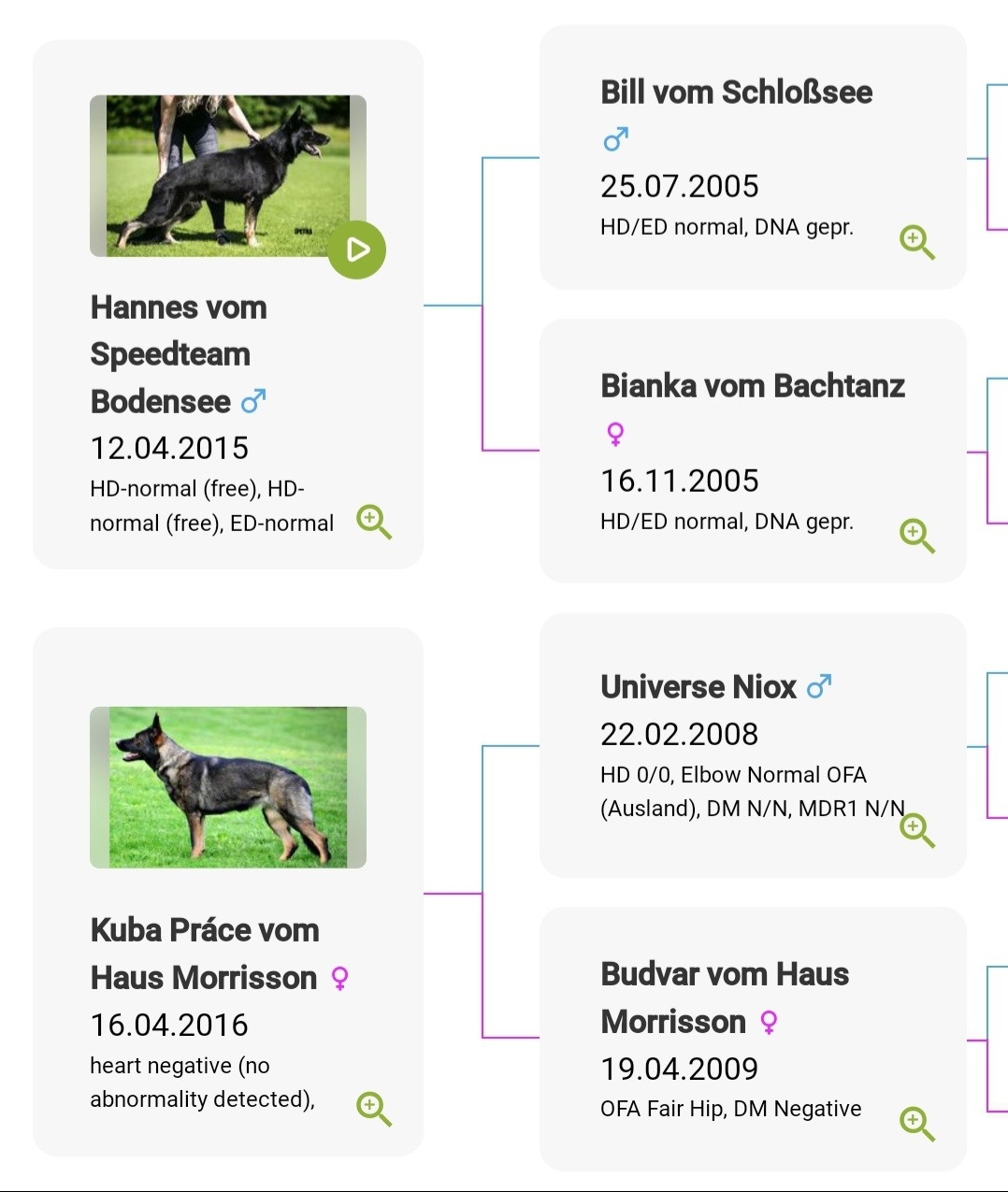Click male symbol beside Universe Niox

pos(819,687)
